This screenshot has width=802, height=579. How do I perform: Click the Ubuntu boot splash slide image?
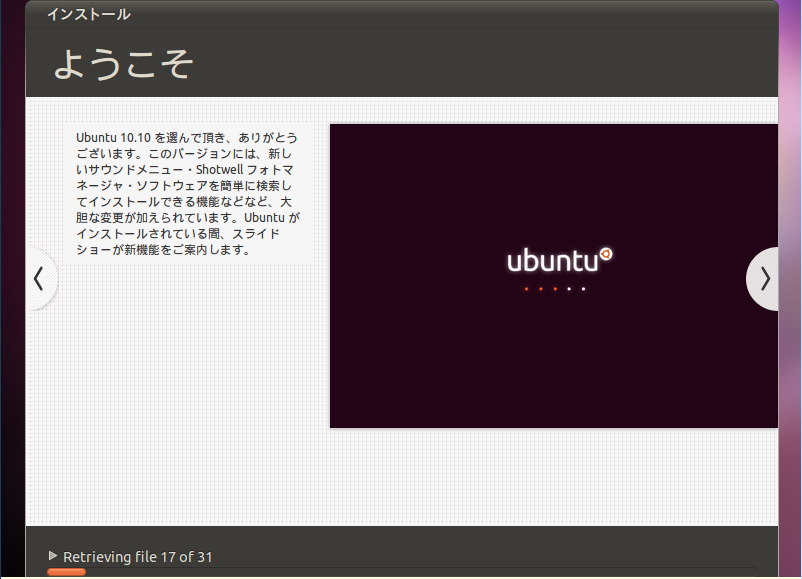(554, 276)
